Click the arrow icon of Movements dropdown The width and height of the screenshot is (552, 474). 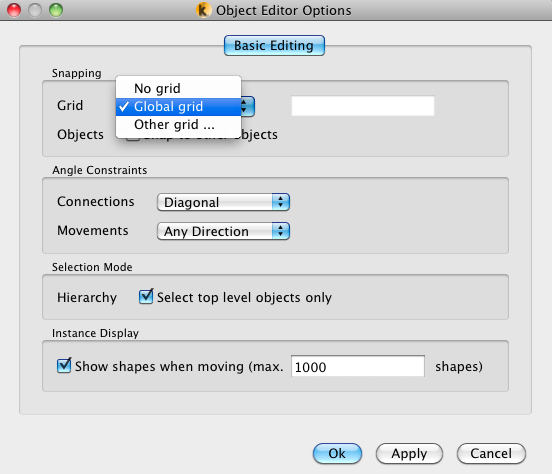pyautogui.click(x=281, y=231)
